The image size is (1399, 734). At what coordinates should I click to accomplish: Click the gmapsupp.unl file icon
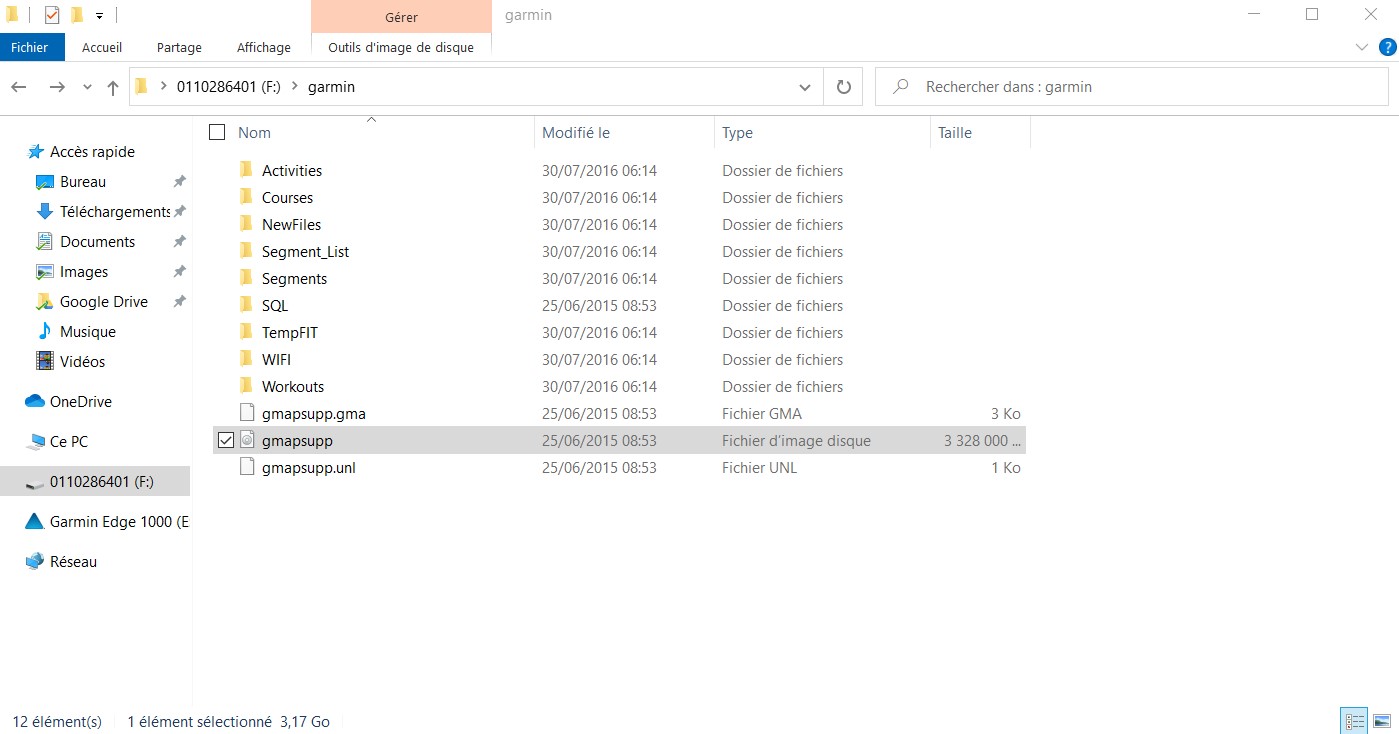click(247, 467)
